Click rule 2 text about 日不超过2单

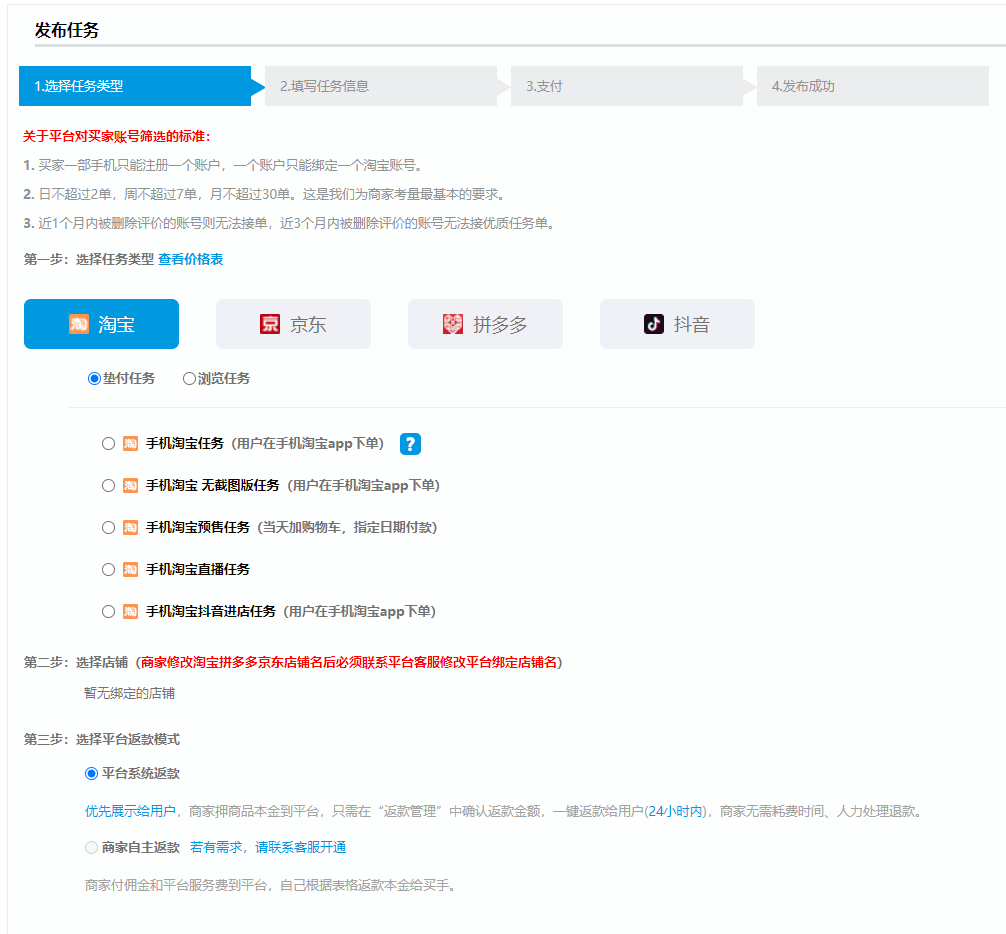[x=266, y=194]
